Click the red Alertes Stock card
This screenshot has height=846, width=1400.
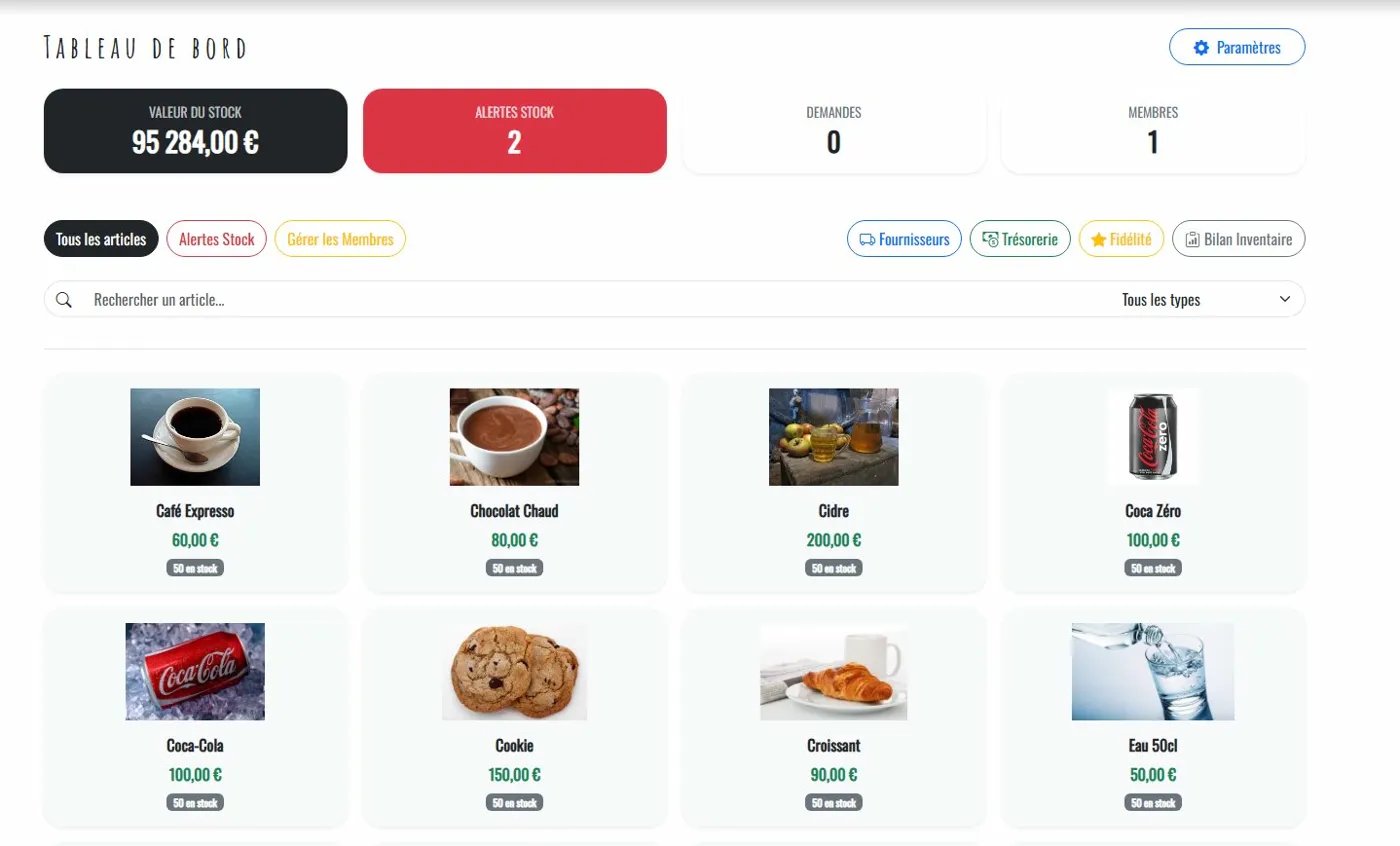point(514,131)
